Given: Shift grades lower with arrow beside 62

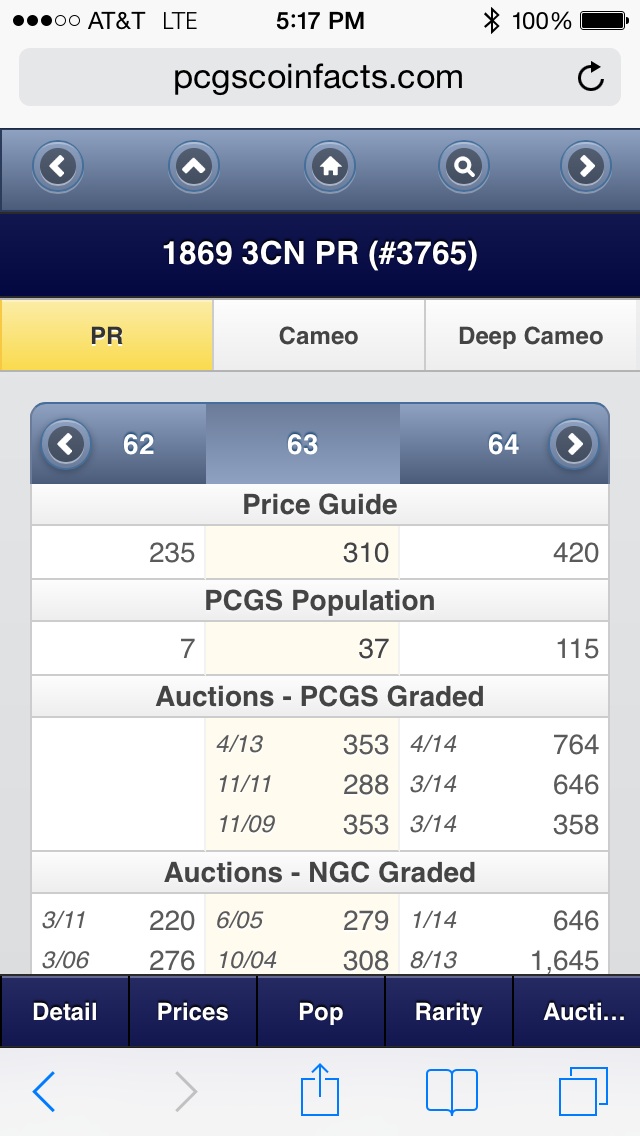Looking at the screenshot, I should [x=66, y=443].
